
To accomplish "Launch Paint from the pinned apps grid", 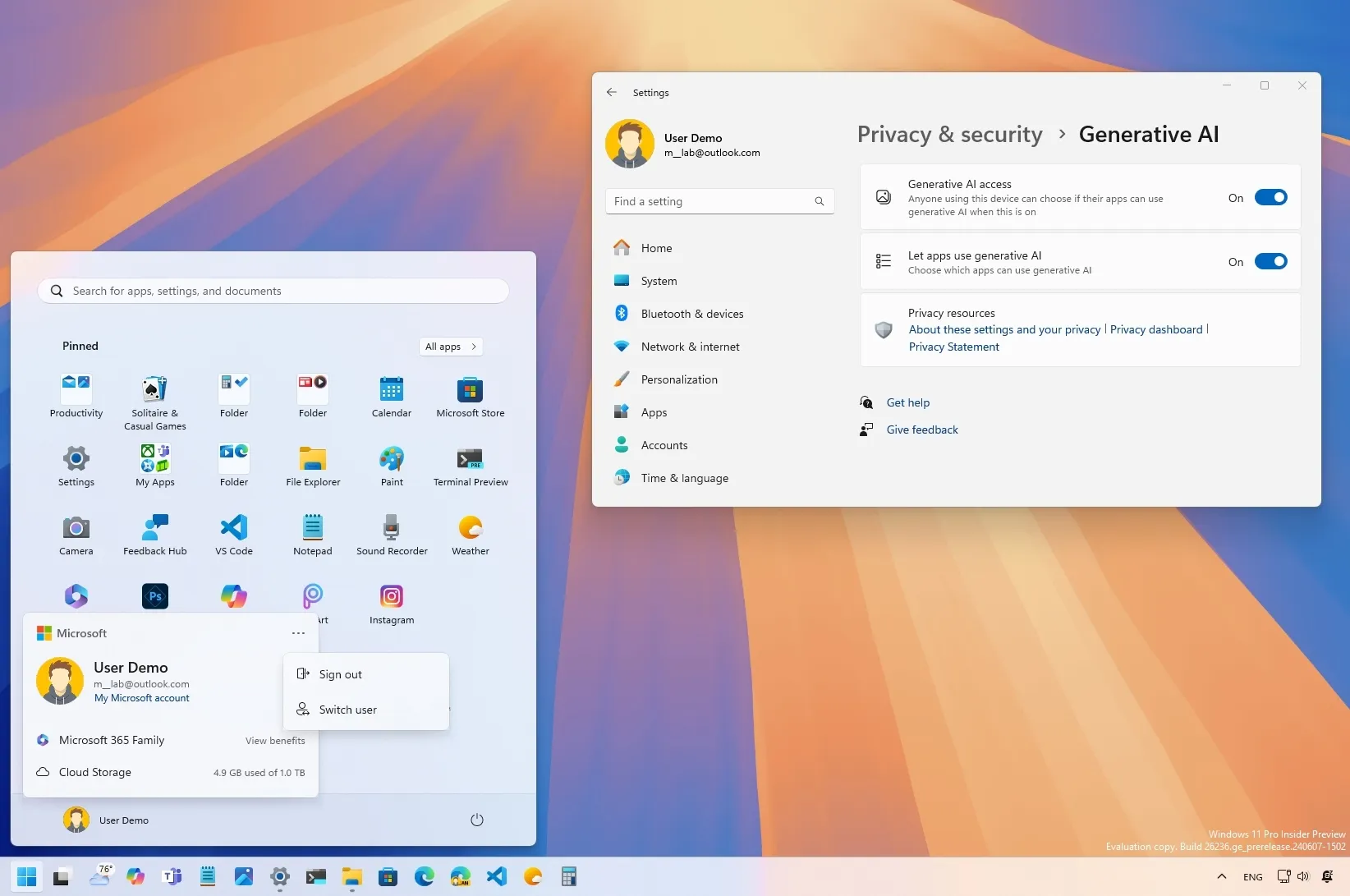I will pos(392,465).
